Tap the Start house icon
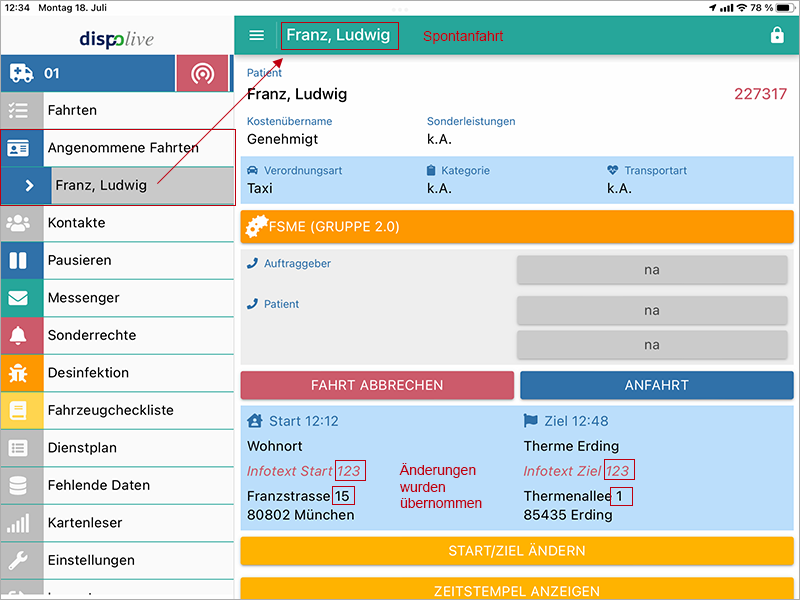 (255, 421)
